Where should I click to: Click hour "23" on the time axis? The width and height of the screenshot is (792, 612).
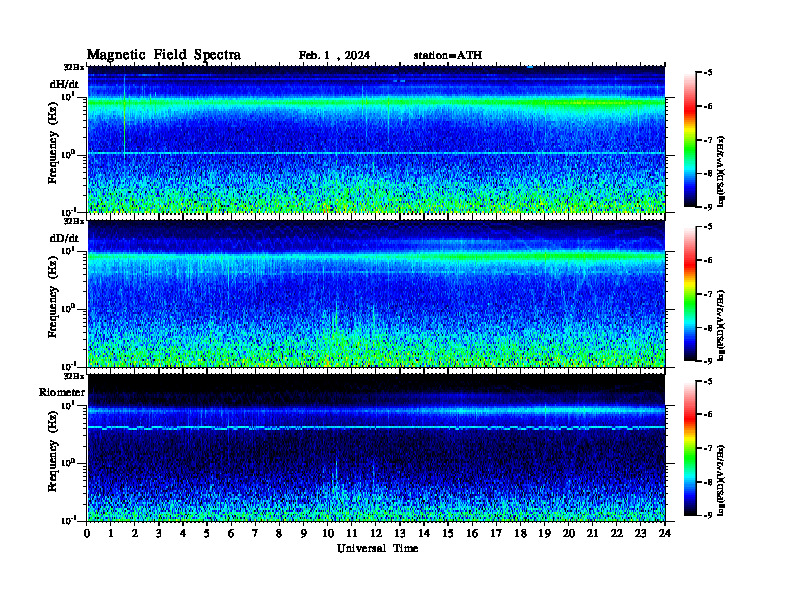point(640,533)
